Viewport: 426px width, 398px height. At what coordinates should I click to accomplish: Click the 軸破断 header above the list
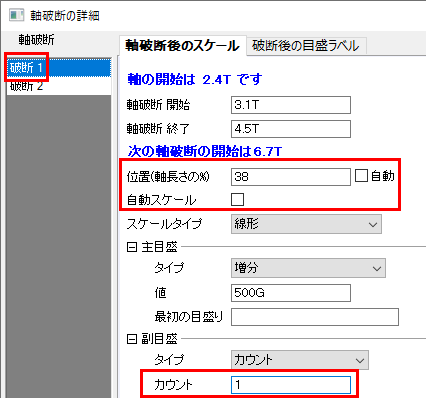point(36,40)
